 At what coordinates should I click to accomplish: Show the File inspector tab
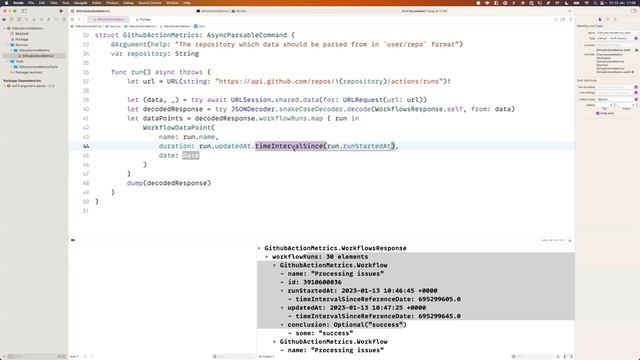click(600, 19)
